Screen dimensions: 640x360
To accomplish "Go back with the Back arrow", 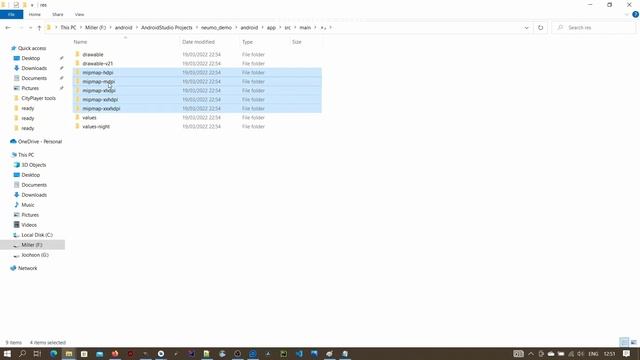I will tap(8, 28).
